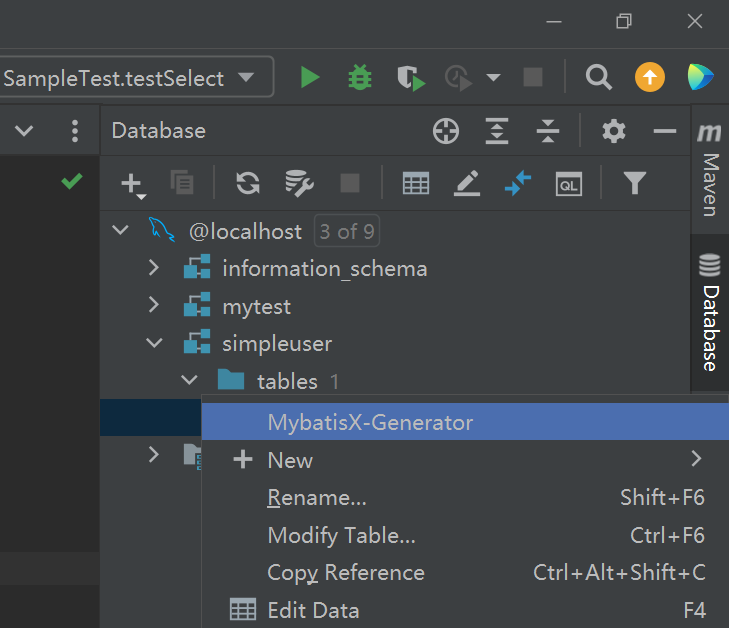This screenshot has height=628, width=729.
Task: Expand the node below the selected table
Action: click(154, 455)
